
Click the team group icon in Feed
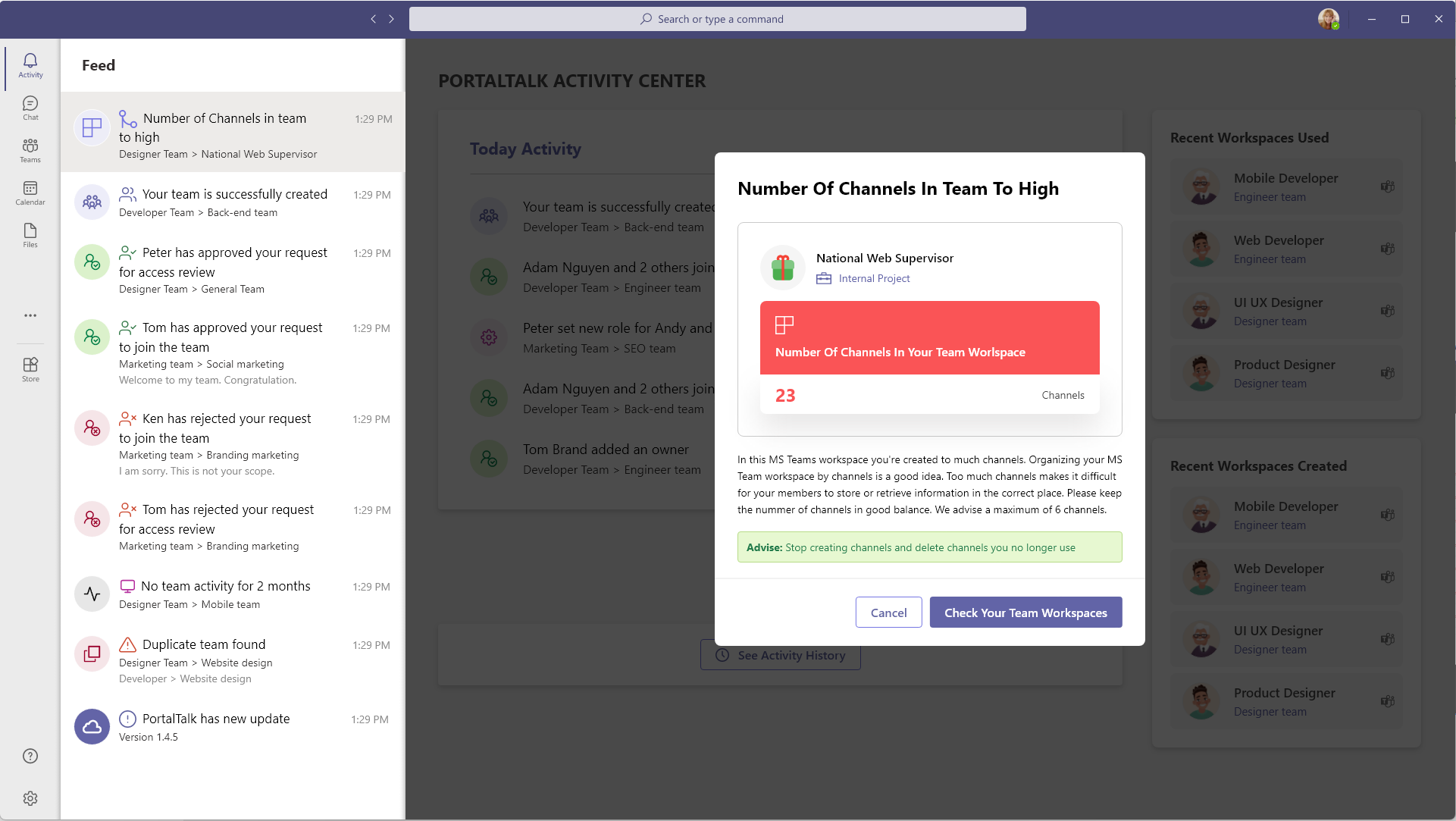coord(92,202)
